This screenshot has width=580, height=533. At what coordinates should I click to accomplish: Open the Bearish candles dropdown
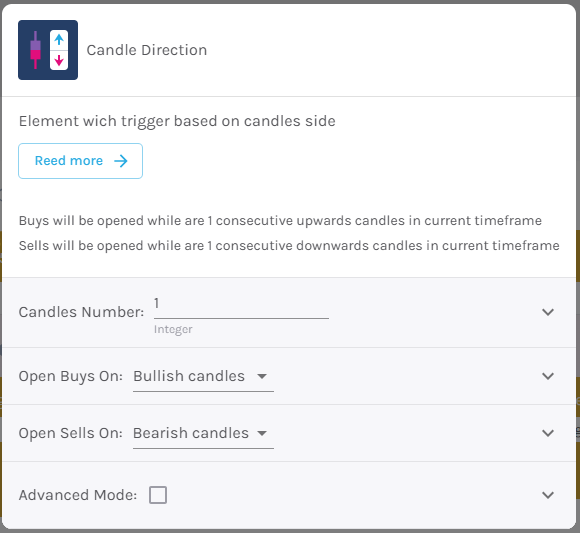point(203,434)
